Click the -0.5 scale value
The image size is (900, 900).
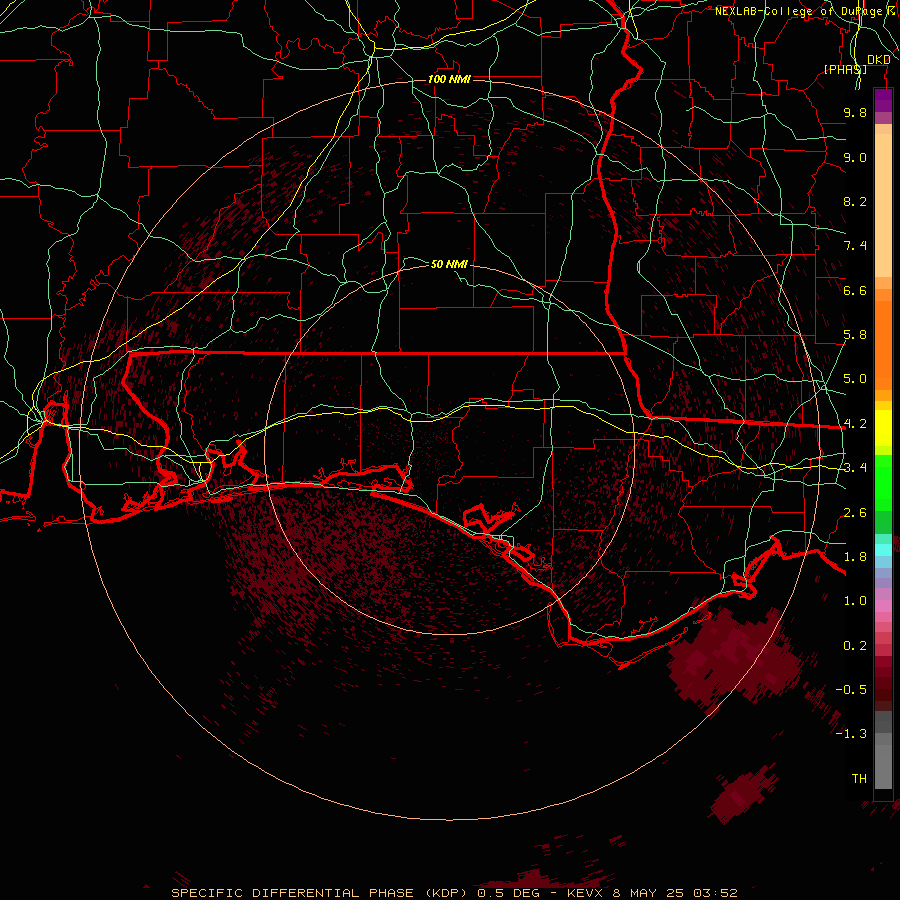851,690
